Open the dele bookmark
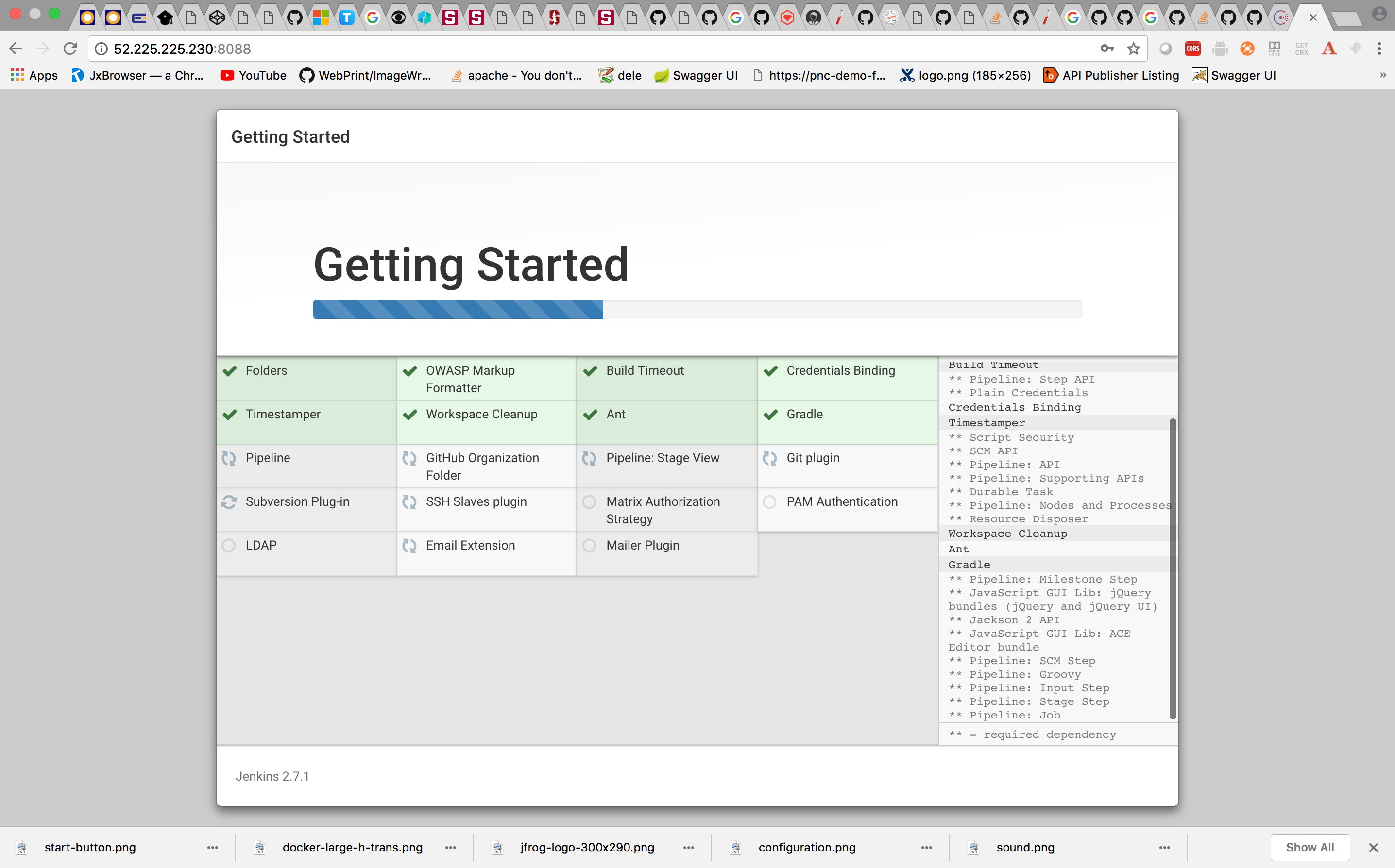The height and width of the screenshot is (868, 1395). click(x=620, y=75)
